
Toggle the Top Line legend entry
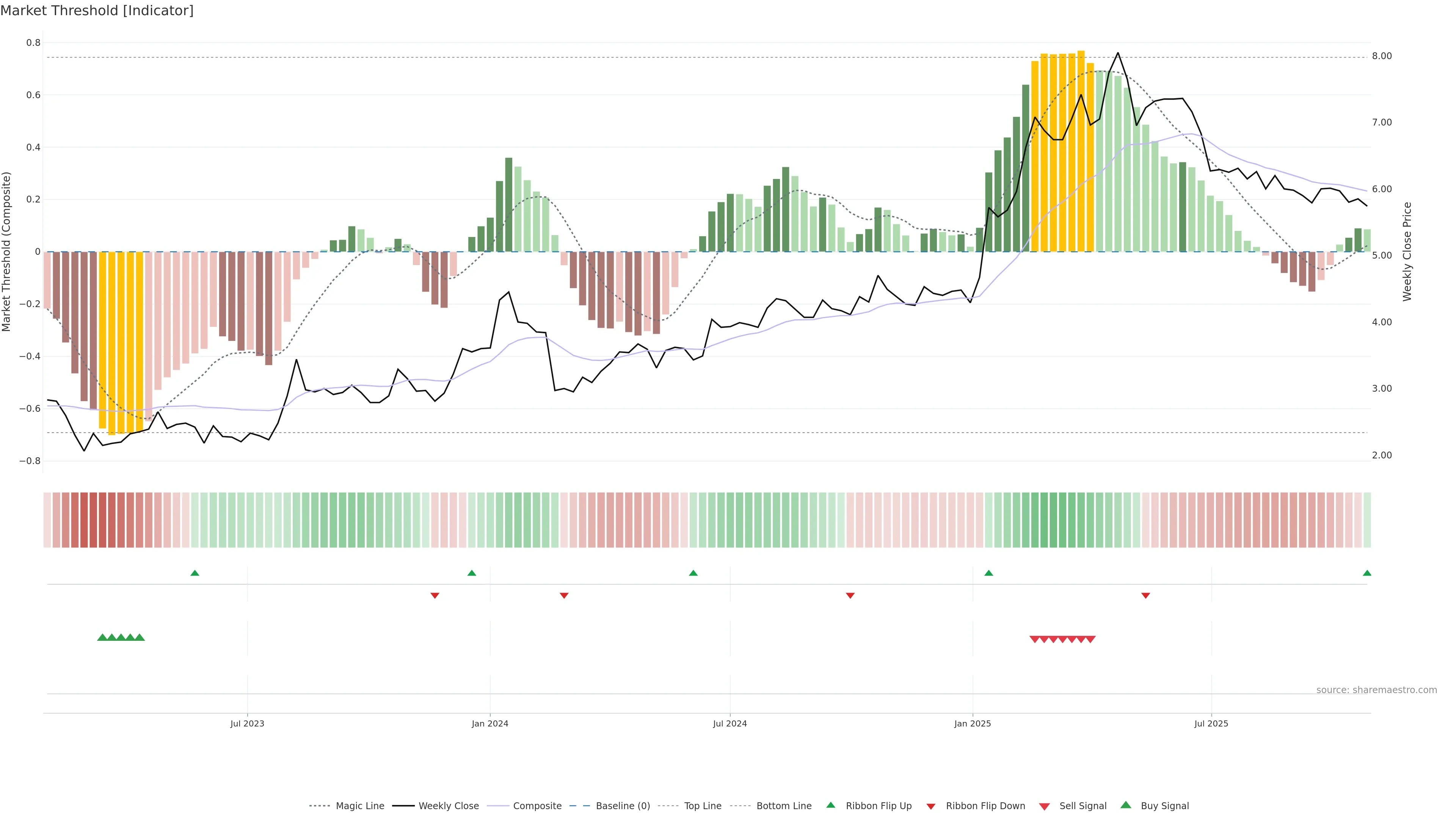[x=703, y=806]
